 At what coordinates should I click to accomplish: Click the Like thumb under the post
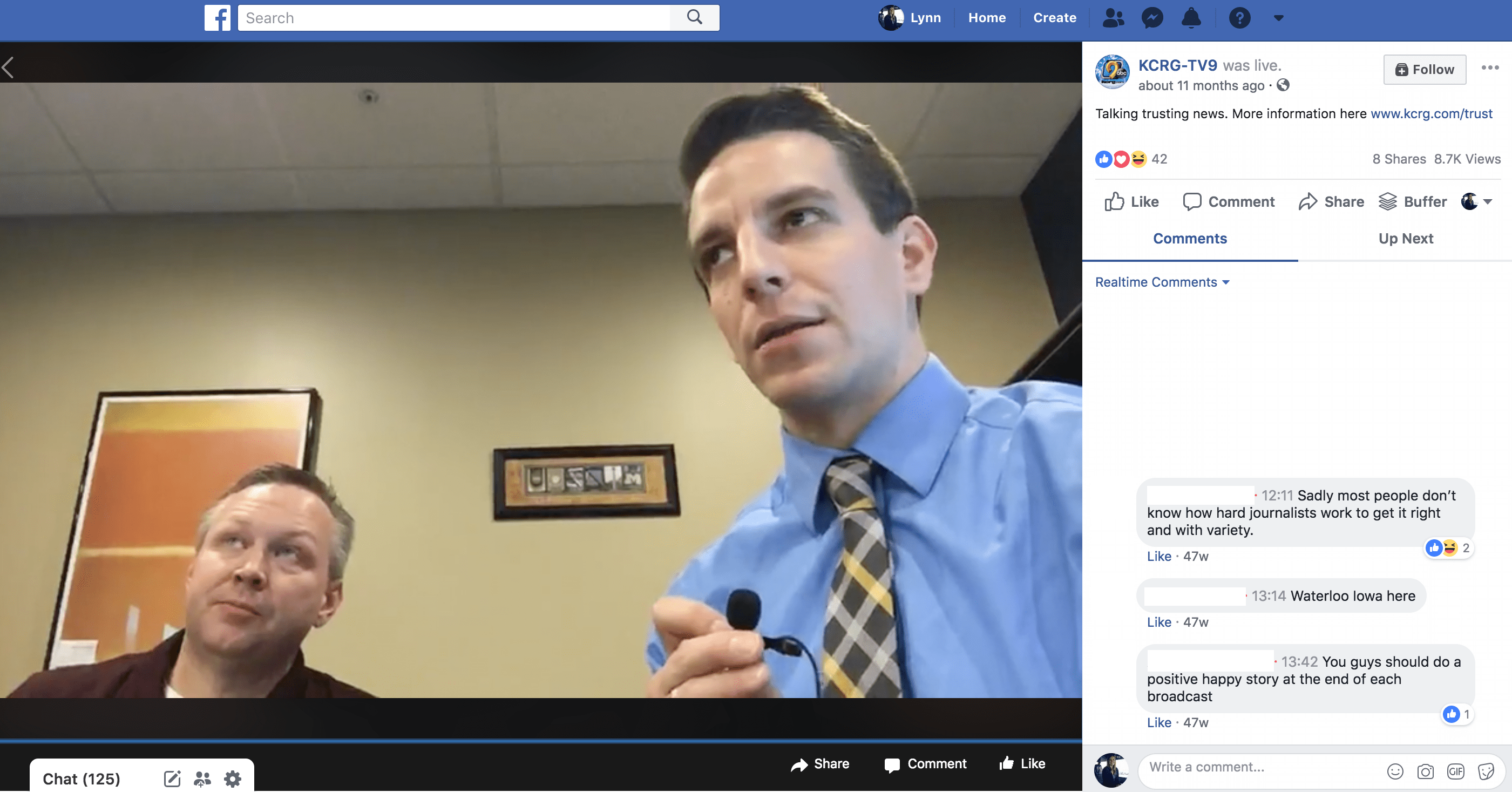pyautogui.click(x=1131, y=201)
